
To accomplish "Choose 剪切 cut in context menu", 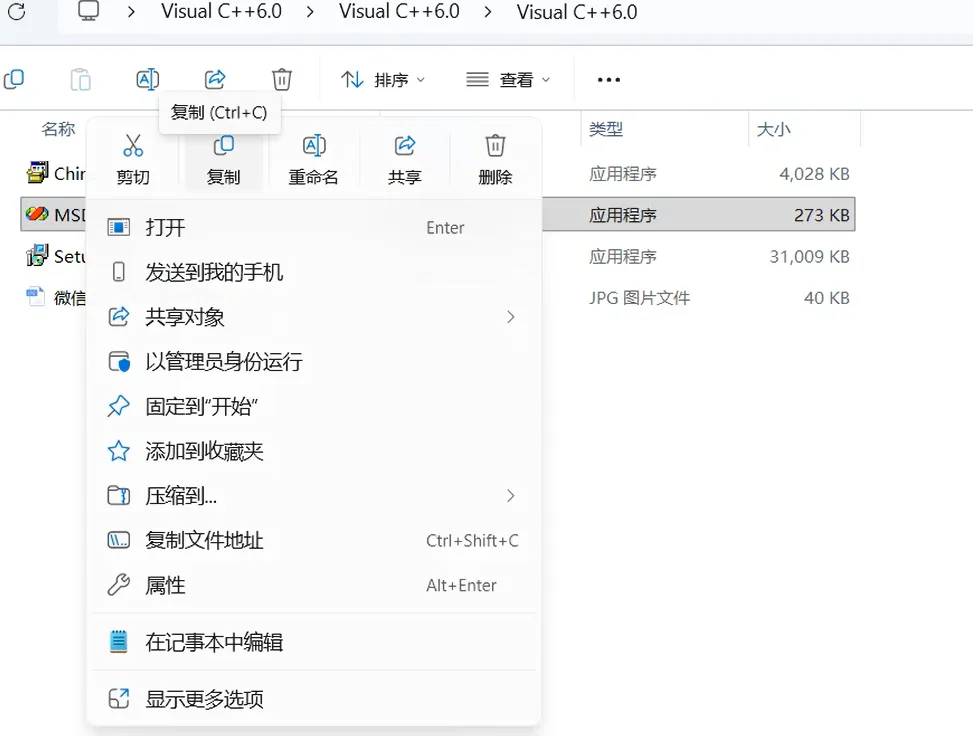I will [133, 159].
